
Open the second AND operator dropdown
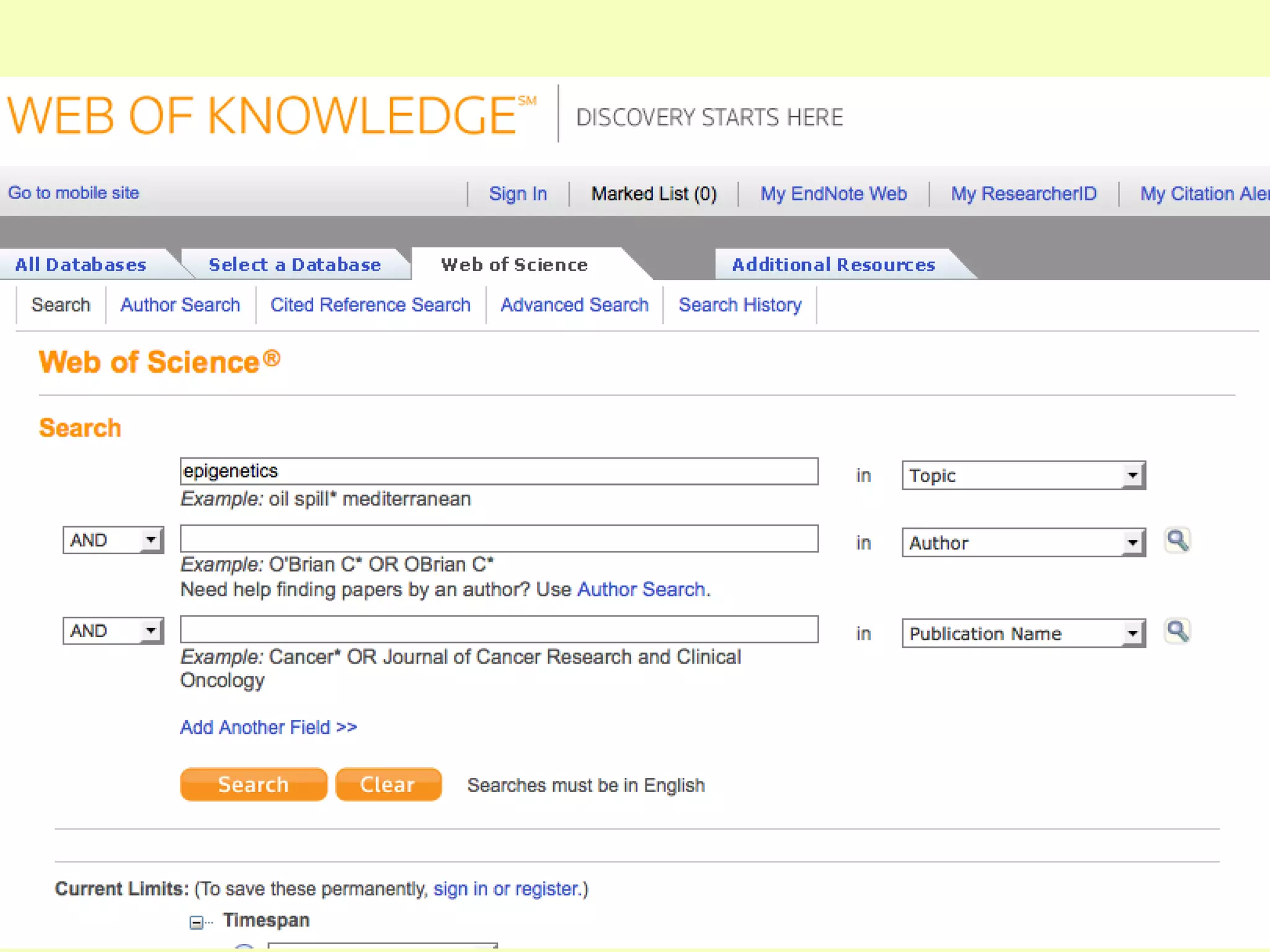(113, 631)
